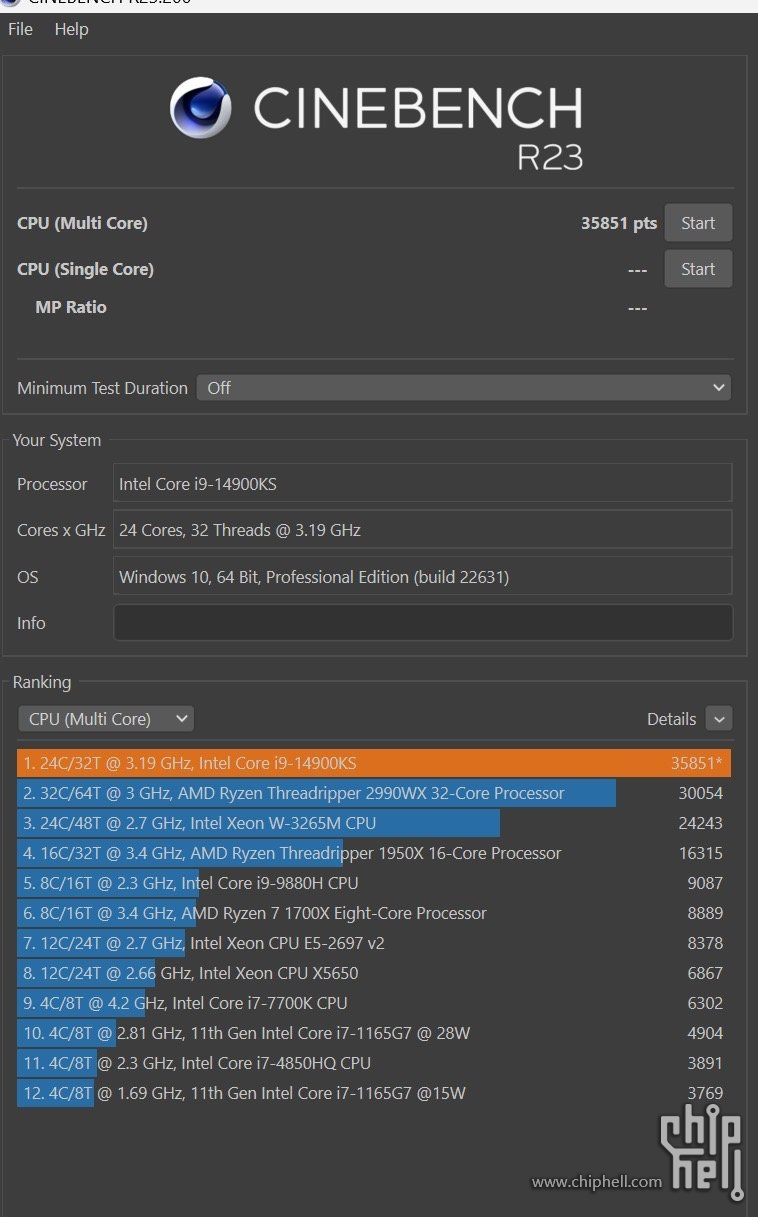758x1217 pixels.
Task: Select ranking row Threadripper 2990WX
Action: point(374,793)
